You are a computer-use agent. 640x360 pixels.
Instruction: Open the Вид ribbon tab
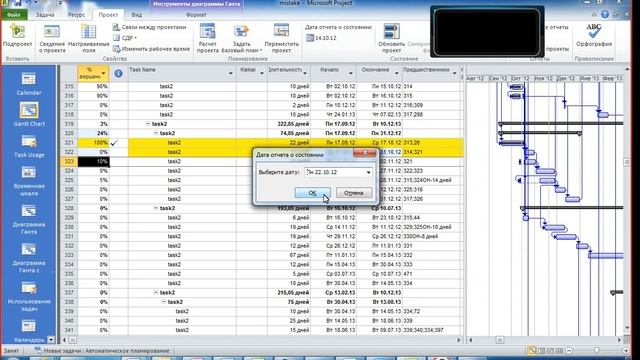pos(137,15)
